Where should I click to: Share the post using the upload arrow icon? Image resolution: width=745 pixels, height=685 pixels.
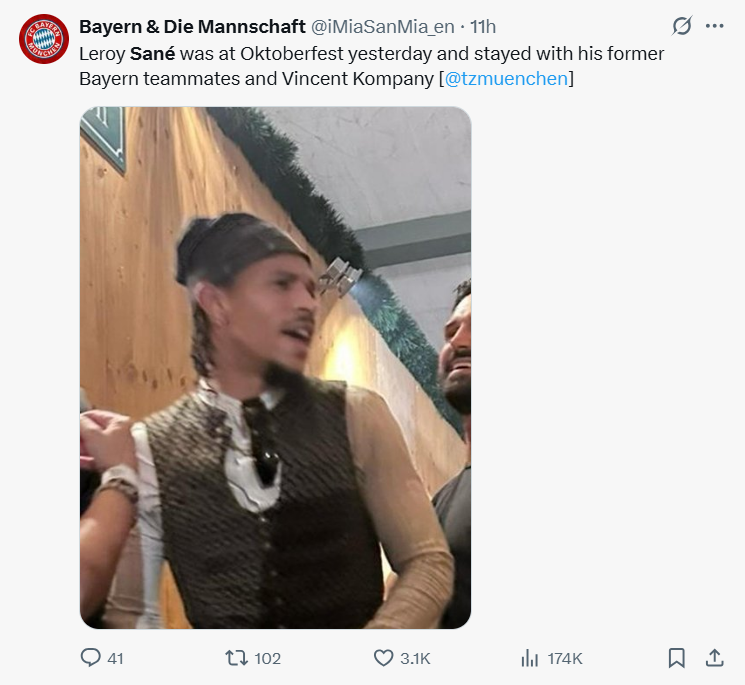point(714,658)
